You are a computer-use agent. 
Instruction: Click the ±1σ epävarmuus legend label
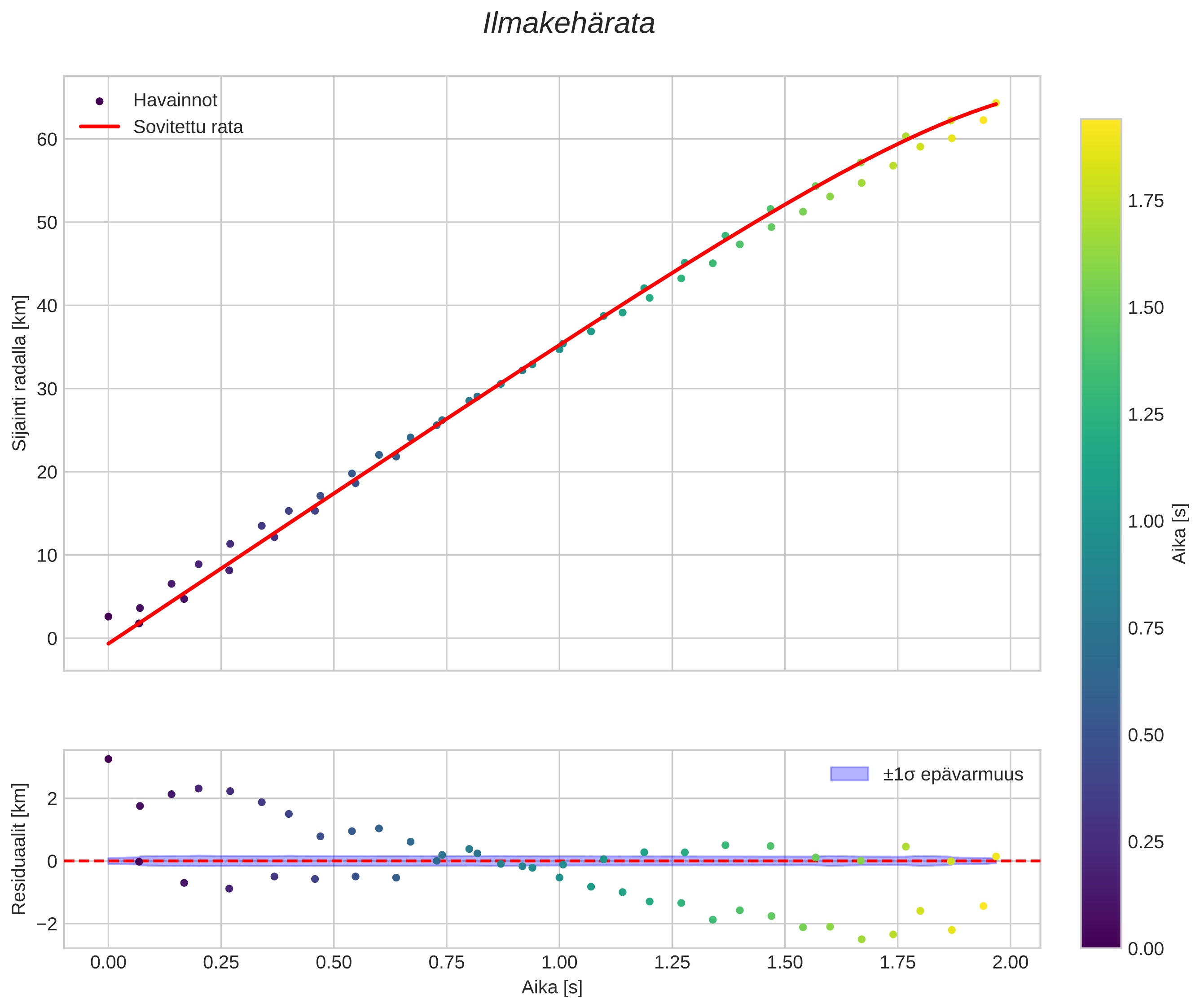[x=953, y=775]
